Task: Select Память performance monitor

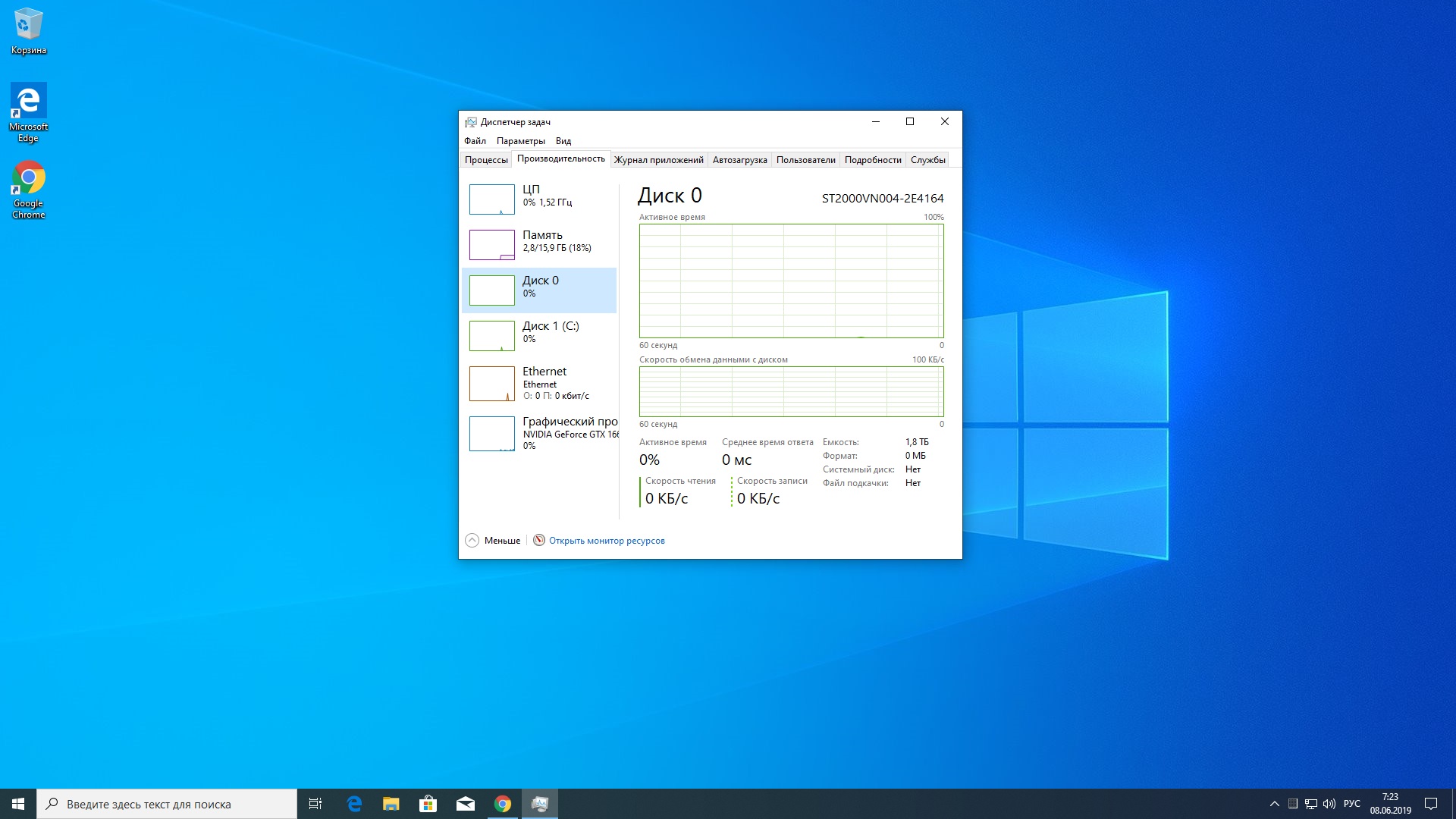Action: (540, 241)
